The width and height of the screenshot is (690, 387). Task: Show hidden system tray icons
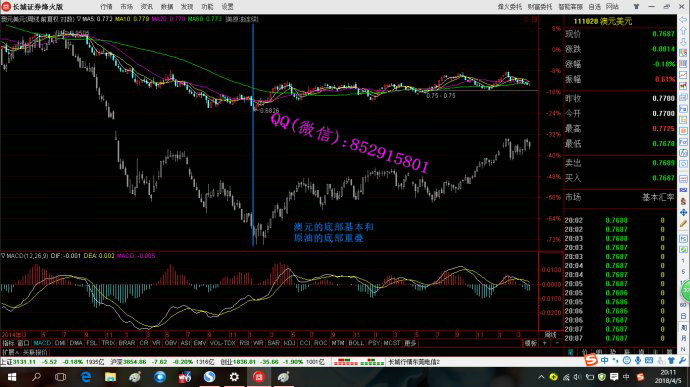tap(541, 377)
